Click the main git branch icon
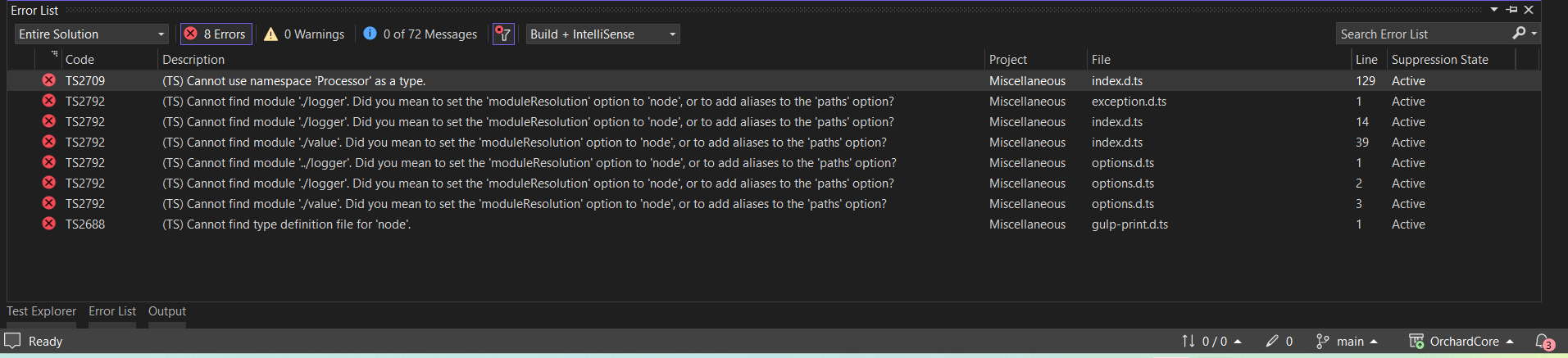This screenshot has height=358, width=1568. (1322, 342)
